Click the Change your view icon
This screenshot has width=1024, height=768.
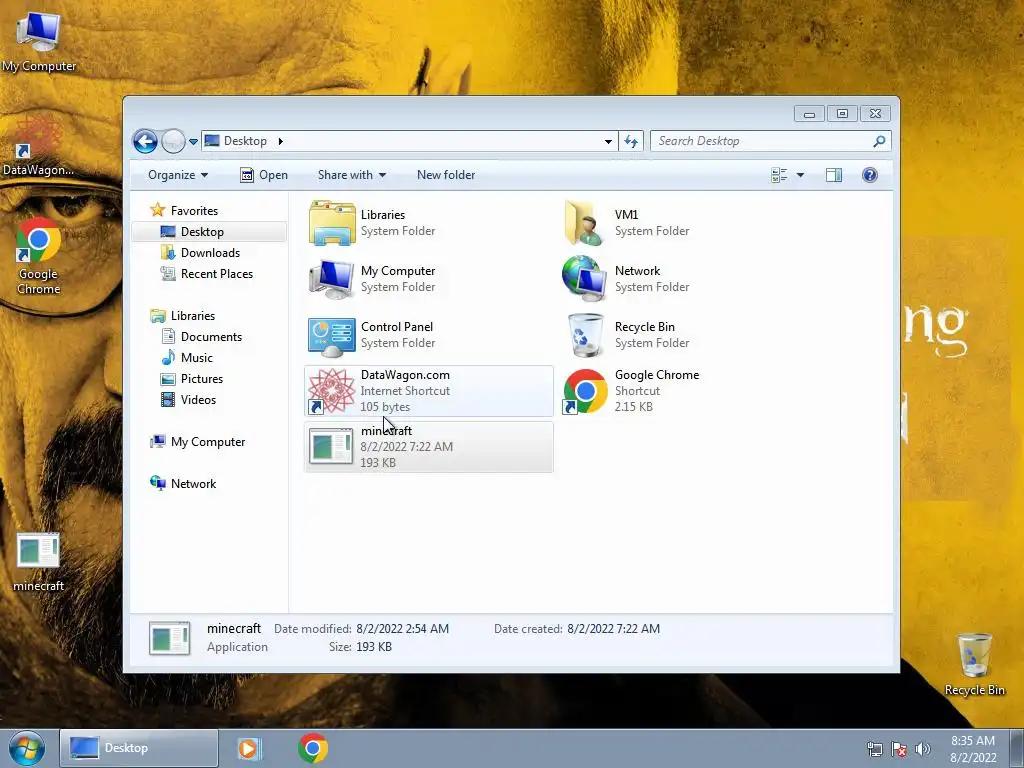pyautogui.click(x=779, y=175)
